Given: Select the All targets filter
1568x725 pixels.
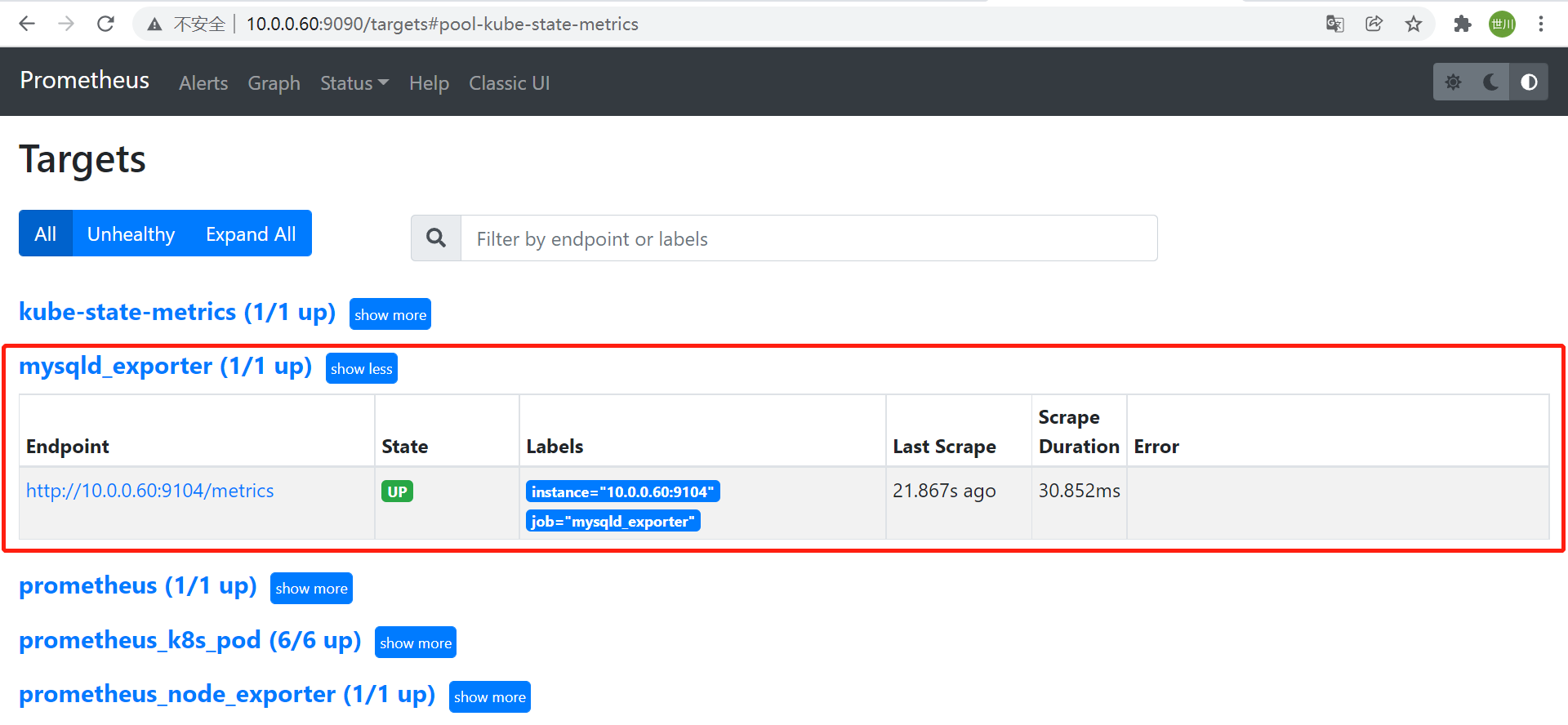Looking at the screenshot, I should point(46,234).
